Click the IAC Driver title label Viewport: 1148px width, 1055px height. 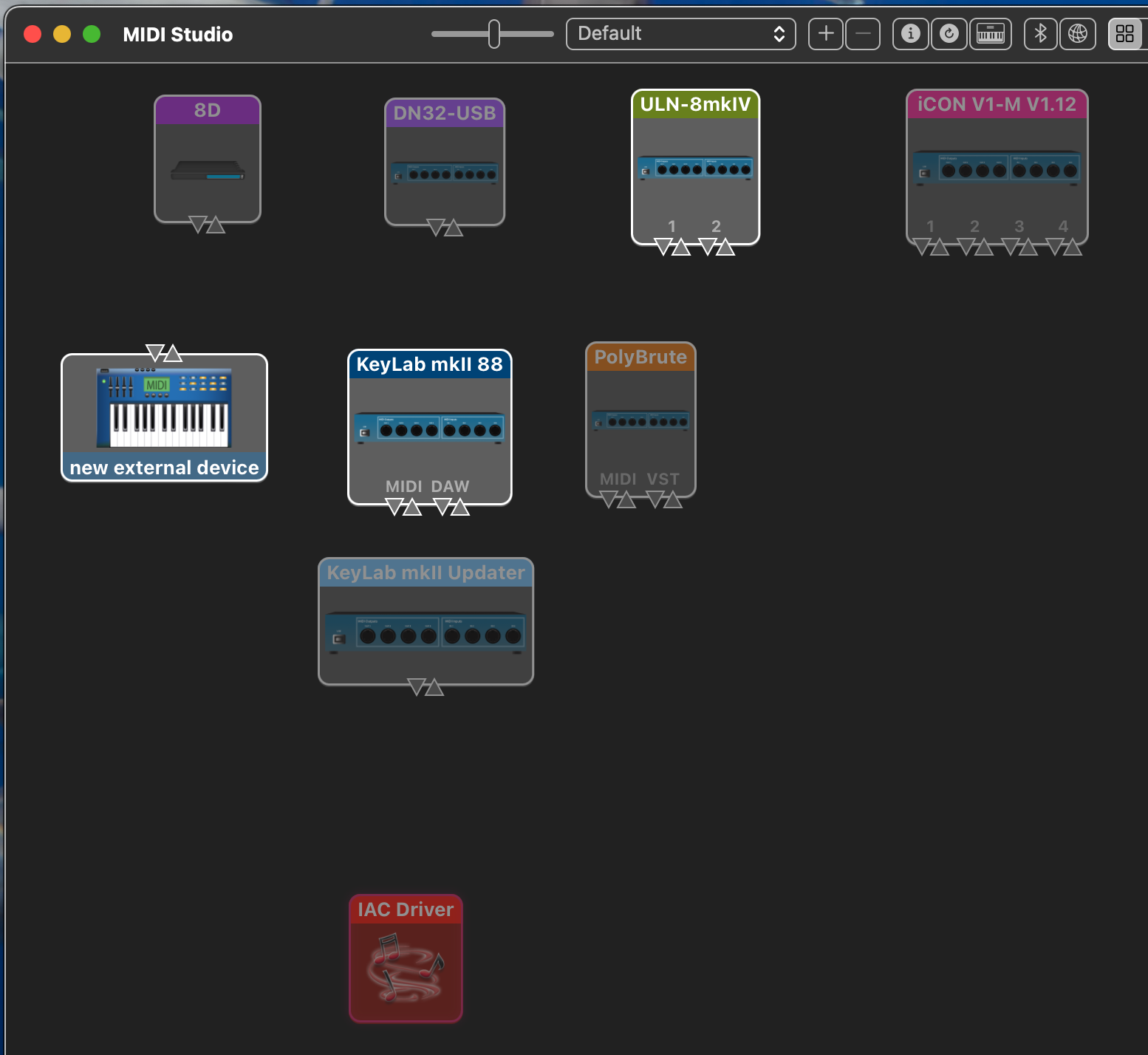click(406, 909)
